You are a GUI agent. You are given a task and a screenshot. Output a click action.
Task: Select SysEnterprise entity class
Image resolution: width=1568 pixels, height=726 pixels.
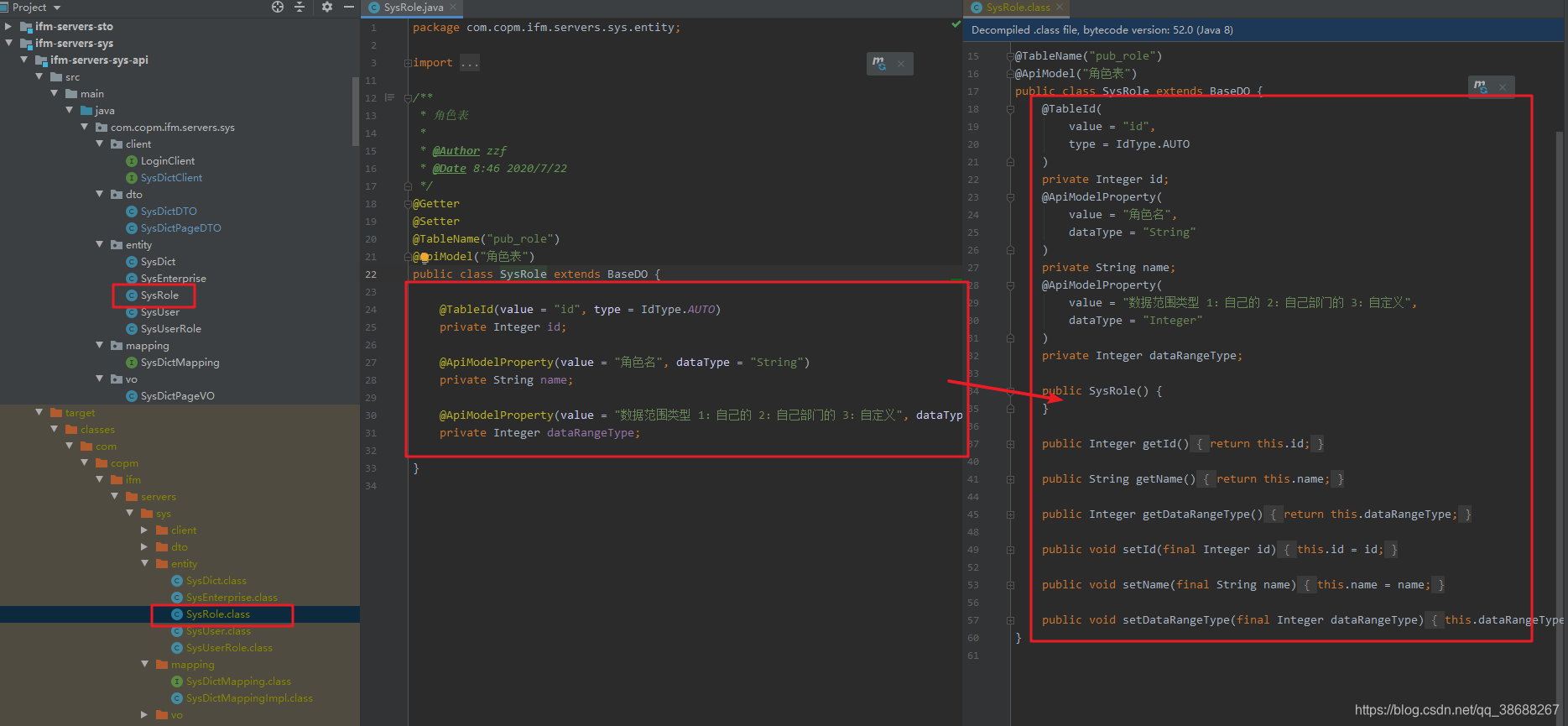point(173,279)
